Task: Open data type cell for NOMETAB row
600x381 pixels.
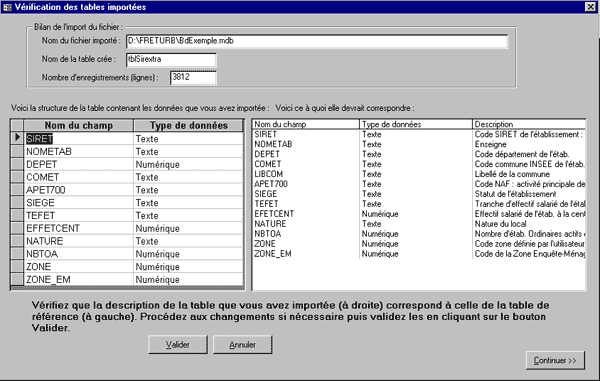Action: point(188,151)
